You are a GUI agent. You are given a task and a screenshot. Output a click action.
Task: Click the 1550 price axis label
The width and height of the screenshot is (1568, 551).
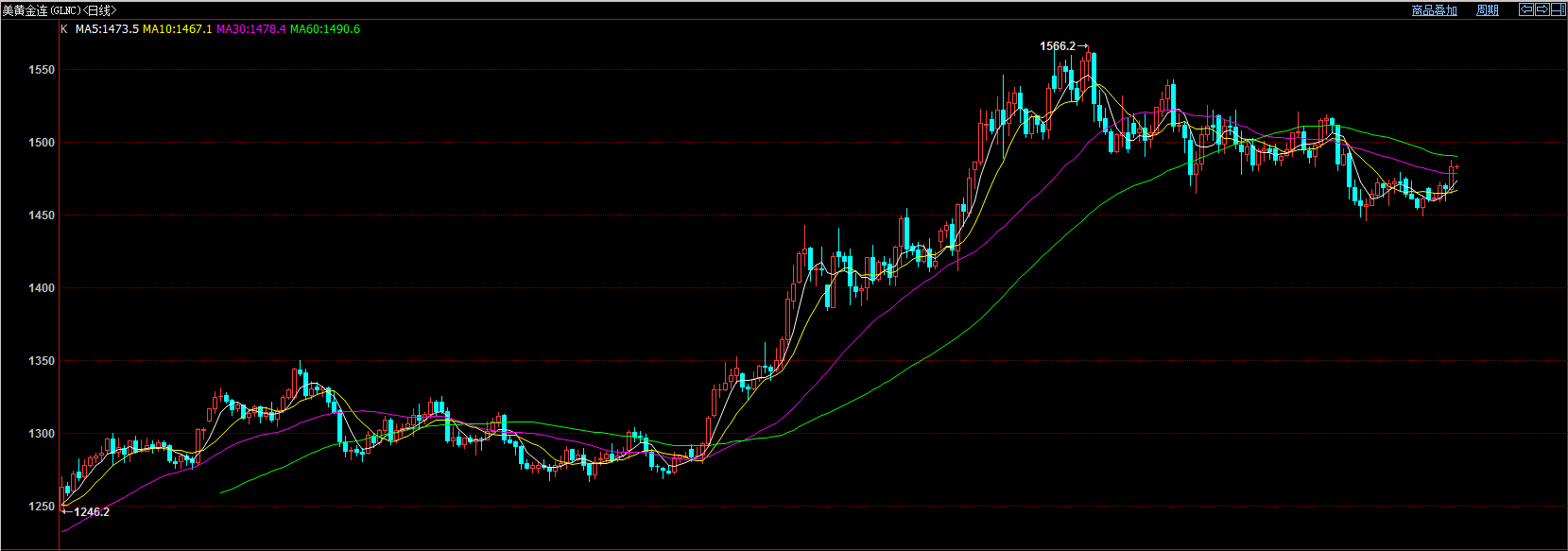[42, 70]
